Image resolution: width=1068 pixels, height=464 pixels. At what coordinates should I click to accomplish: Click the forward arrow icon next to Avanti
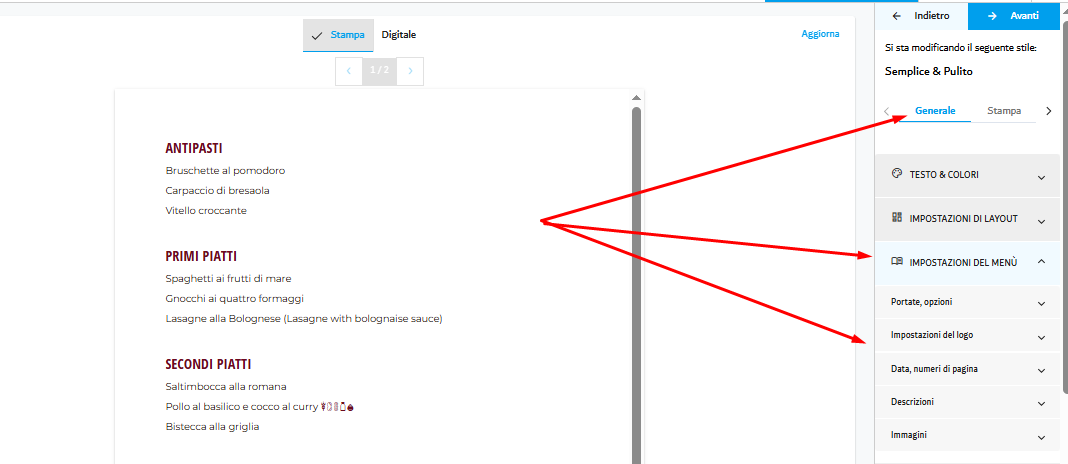pos(992,16)
